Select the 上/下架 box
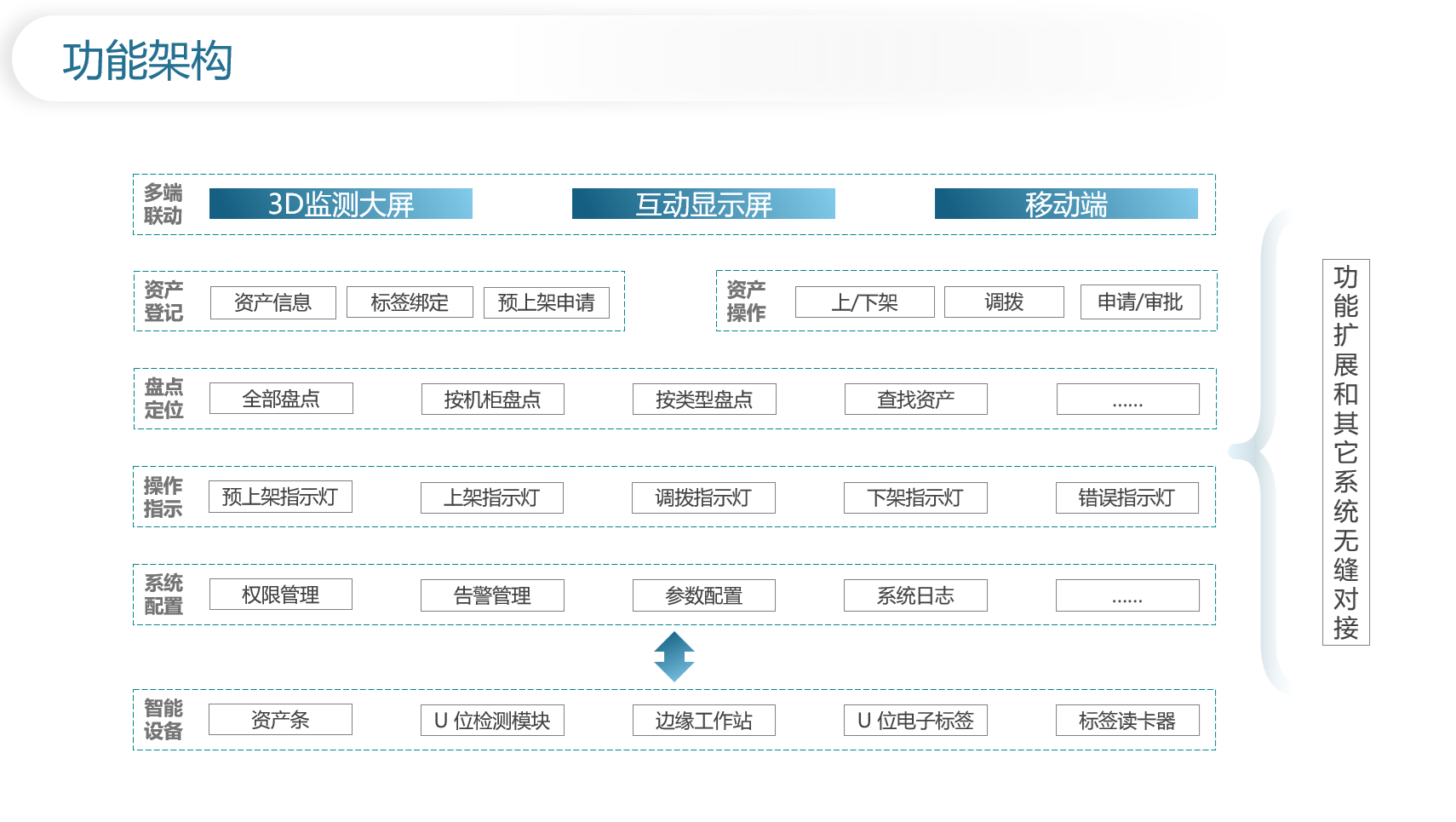This screenshot has height=822, width=1456. click(864, 302)
